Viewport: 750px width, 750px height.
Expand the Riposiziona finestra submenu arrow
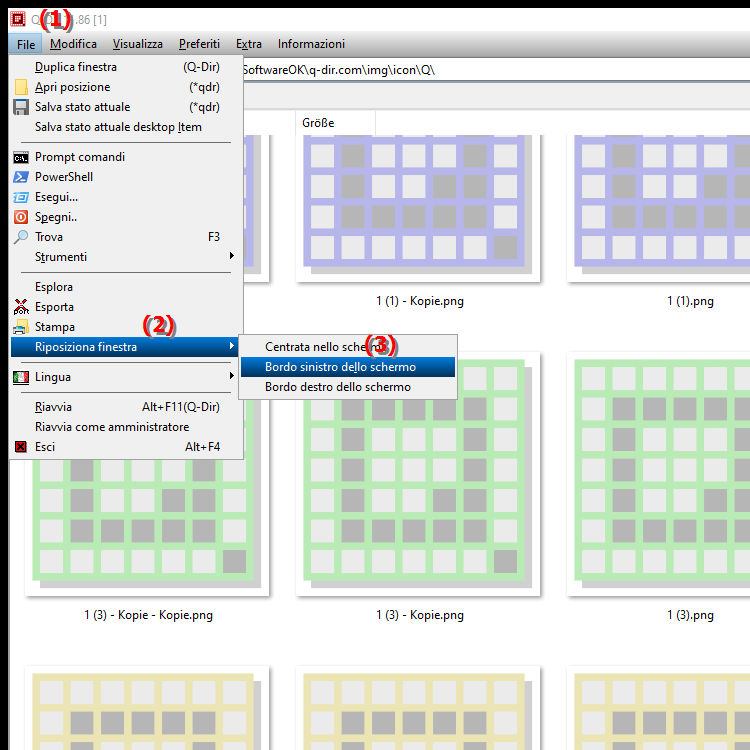click(232, 346)
